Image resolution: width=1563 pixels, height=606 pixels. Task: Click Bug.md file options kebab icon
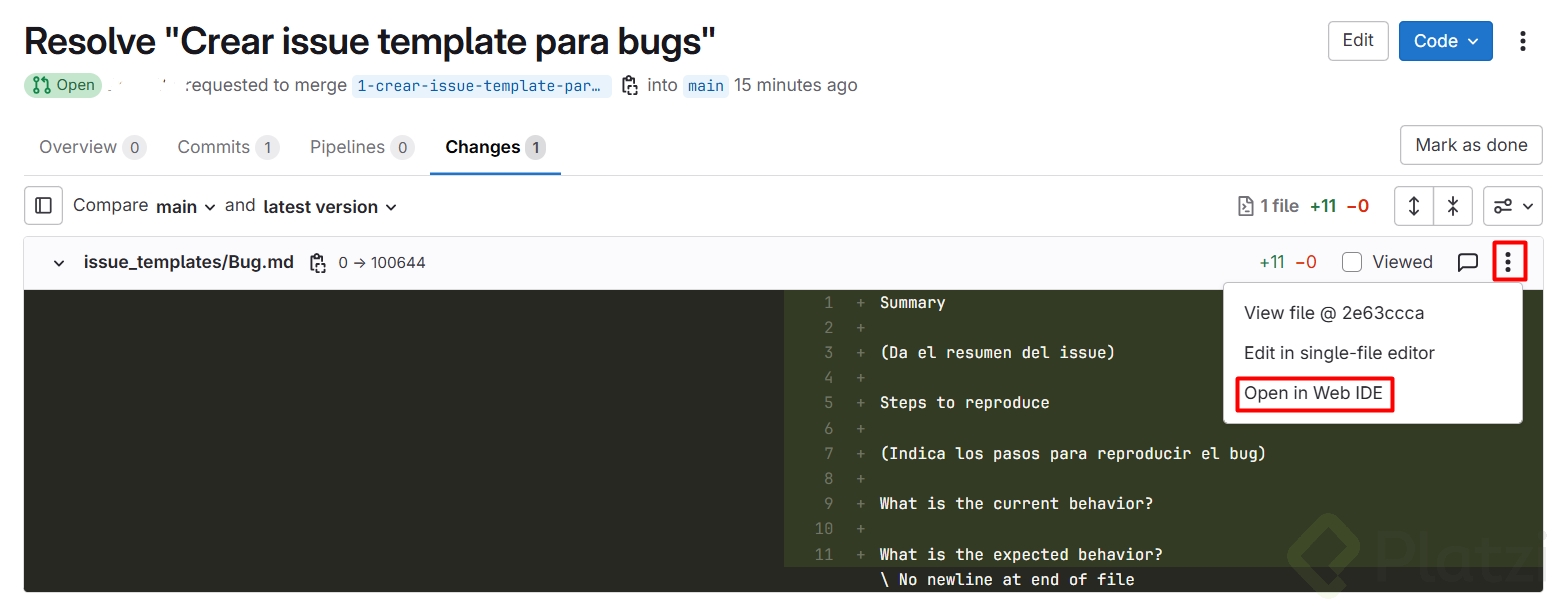pyautogui.click(x=1508, y=262)
